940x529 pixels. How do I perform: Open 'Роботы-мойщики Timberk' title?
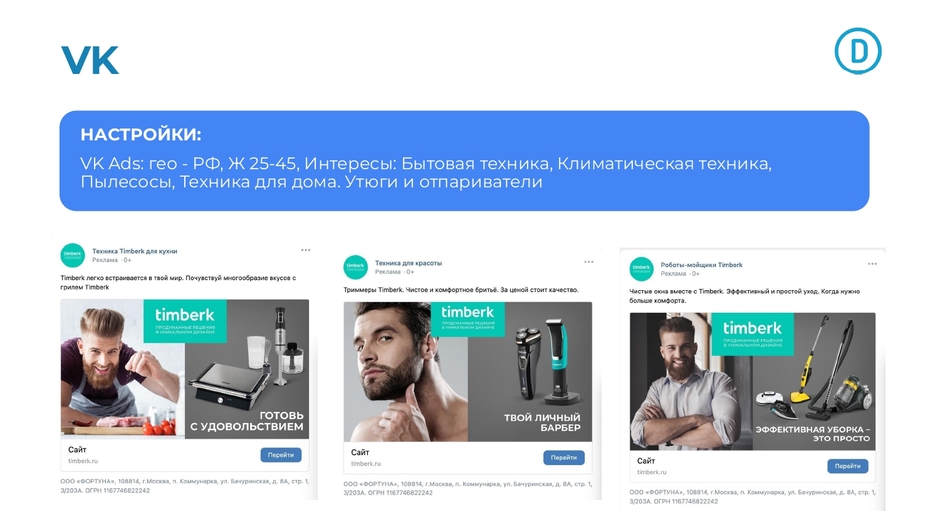(701, 264)
